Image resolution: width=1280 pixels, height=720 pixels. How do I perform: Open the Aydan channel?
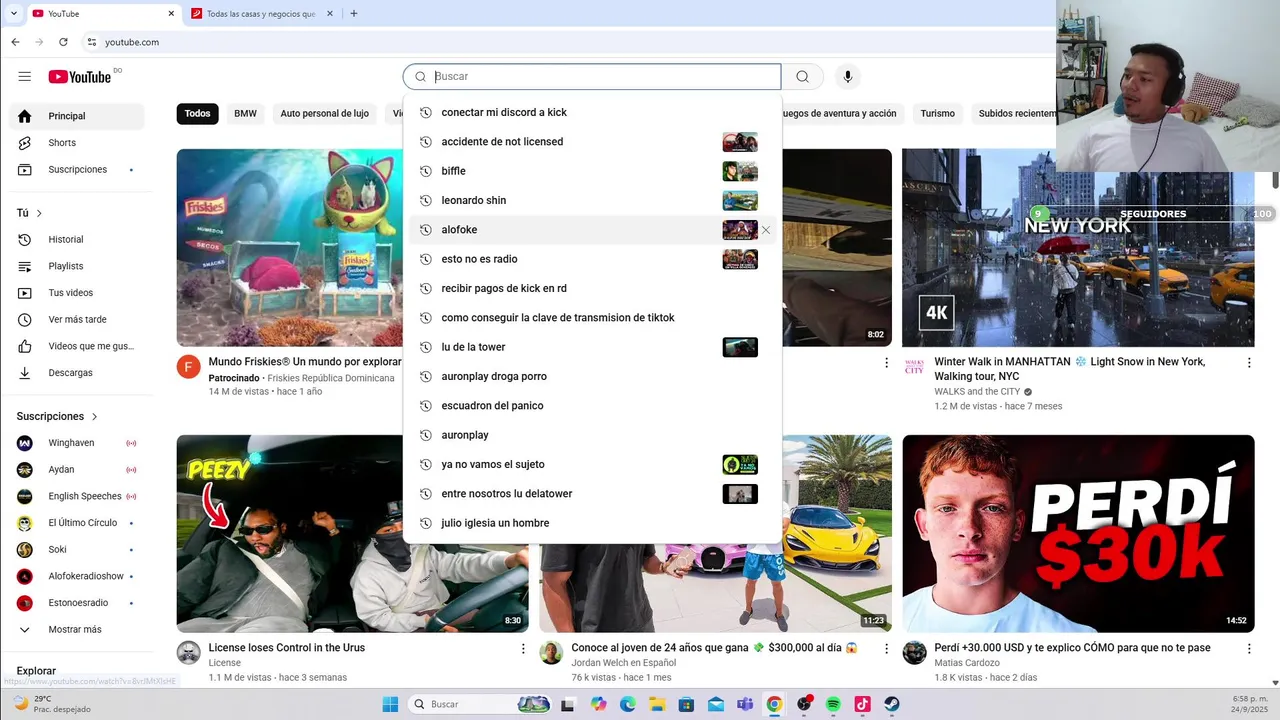coord(76,470)
